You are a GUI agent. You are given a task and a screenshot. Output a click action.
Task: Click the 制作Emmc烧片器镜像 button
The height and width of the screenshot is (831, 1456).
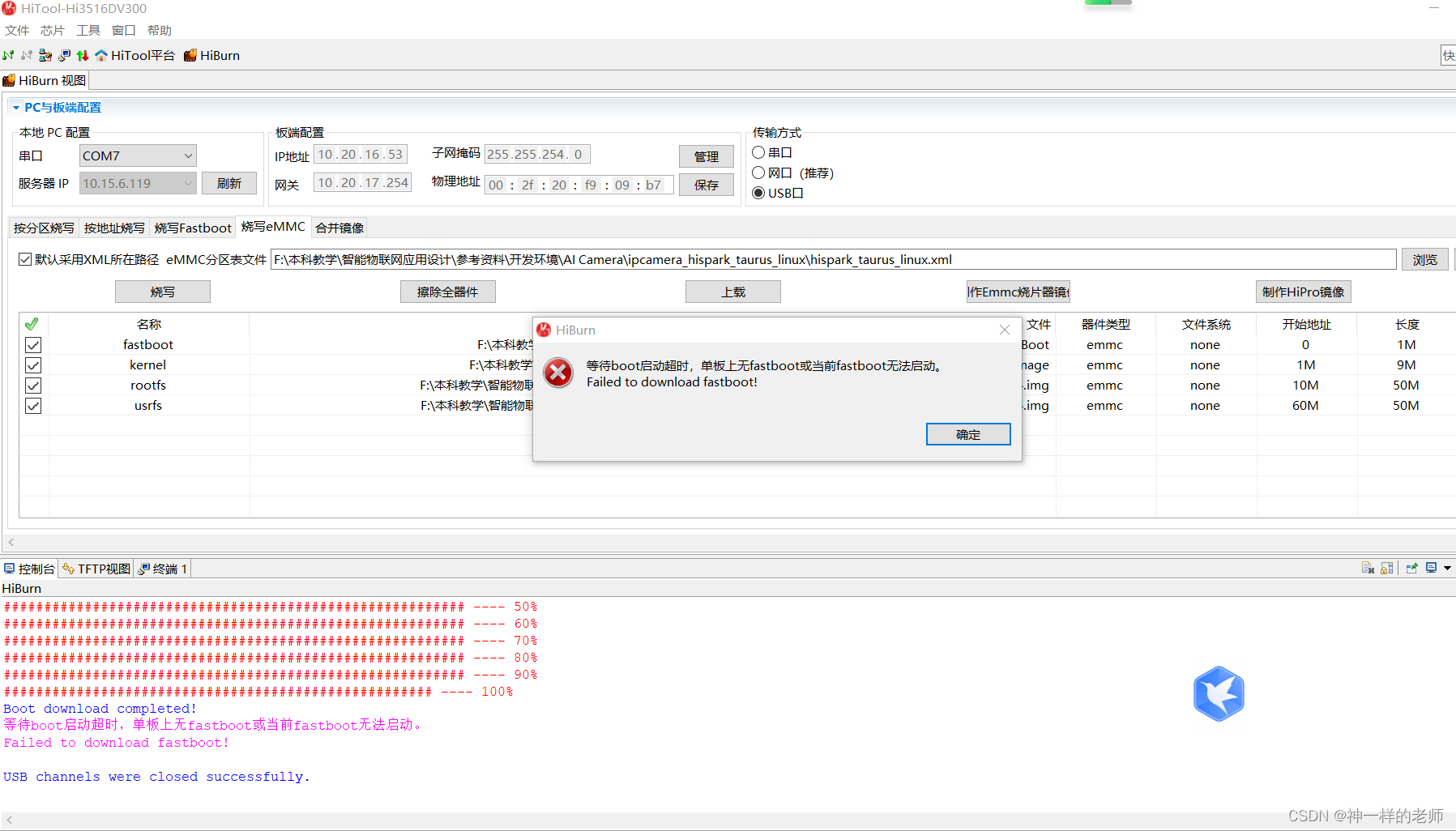pos(1018,292)
